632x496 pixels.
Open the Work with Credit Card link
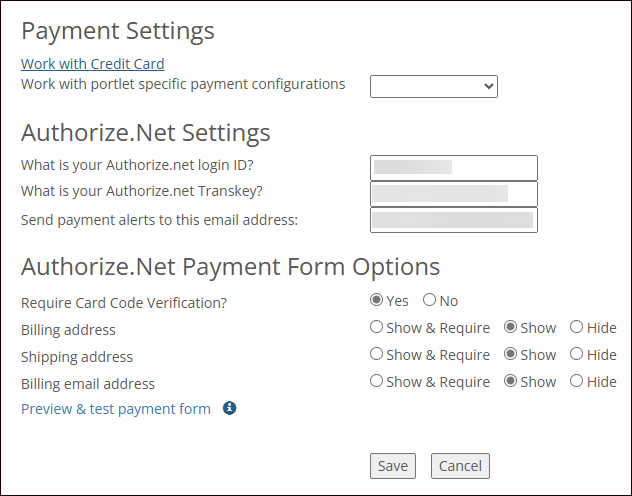[x=93, y=64]
